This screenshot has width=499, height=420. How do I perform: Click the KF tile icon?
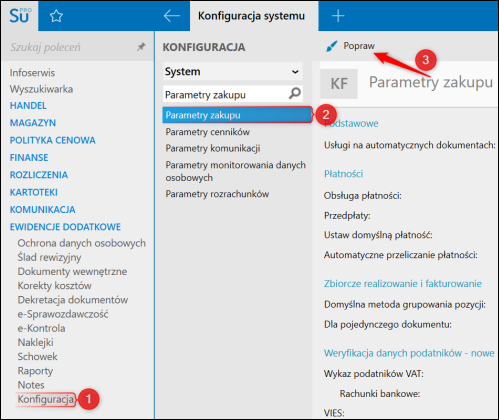339,84
